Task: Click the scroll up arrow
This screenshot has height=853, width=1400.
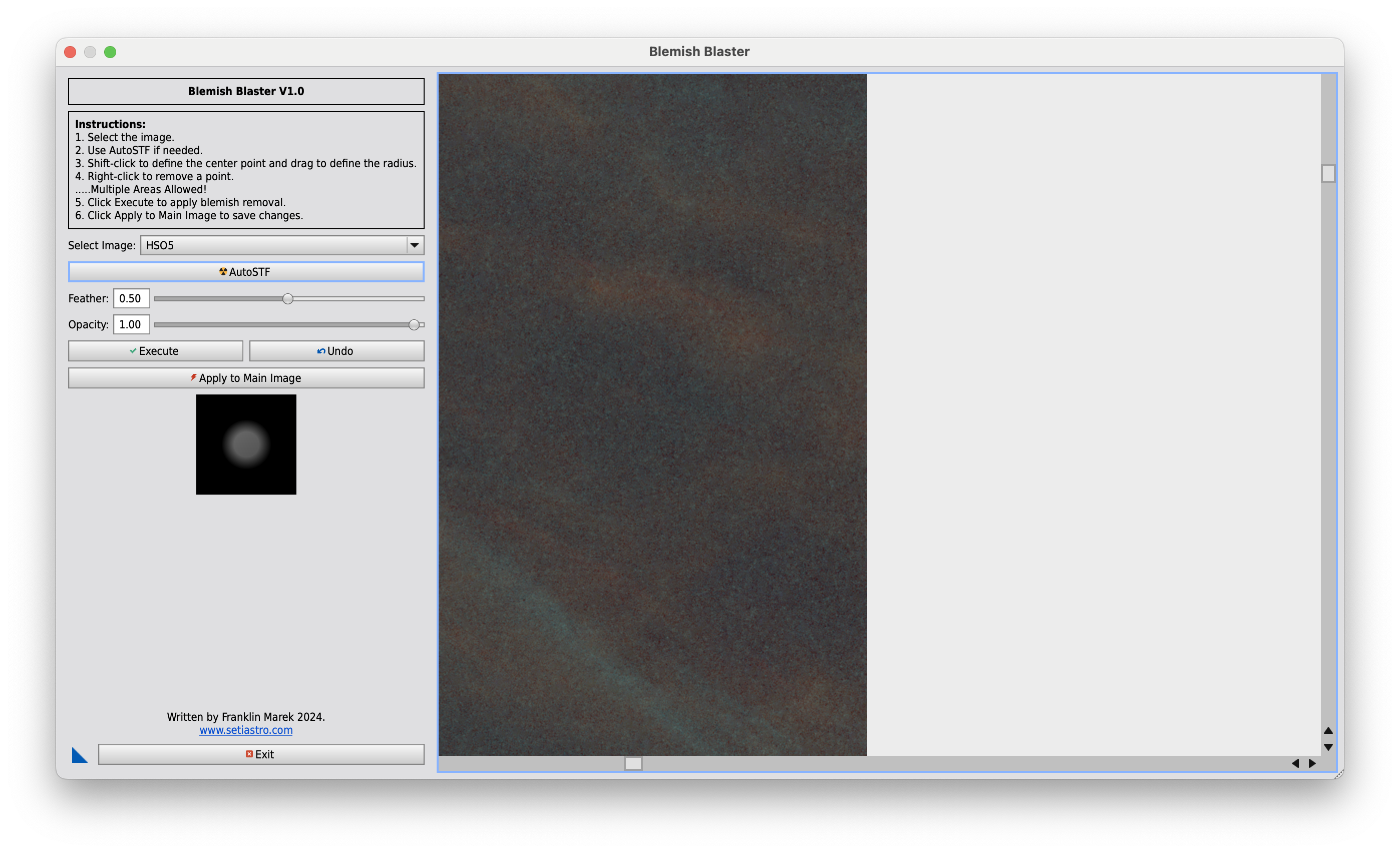Action: [x=1328, y=730]
